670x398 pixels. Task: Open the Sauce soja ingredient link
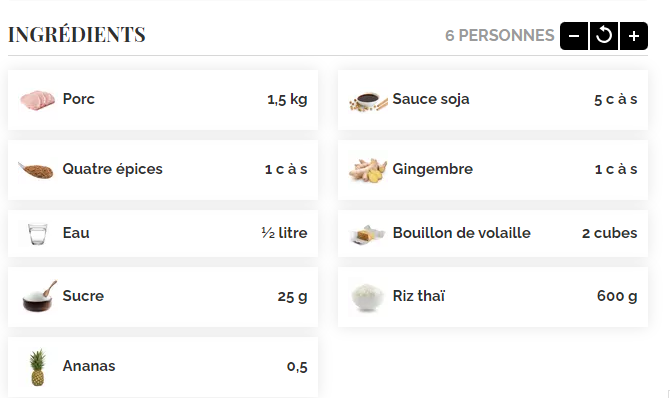431,99
